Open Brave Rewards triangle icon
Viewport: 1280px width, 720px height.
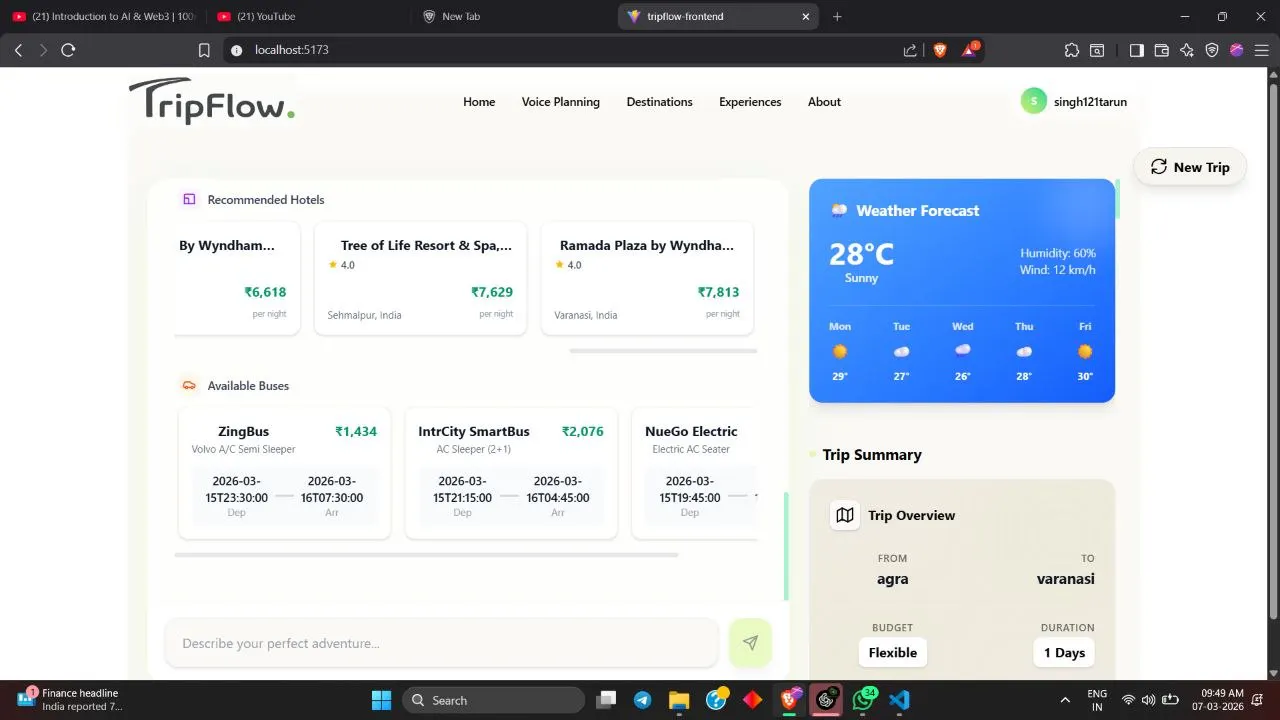pyautogui.click(x=969, y=50)
